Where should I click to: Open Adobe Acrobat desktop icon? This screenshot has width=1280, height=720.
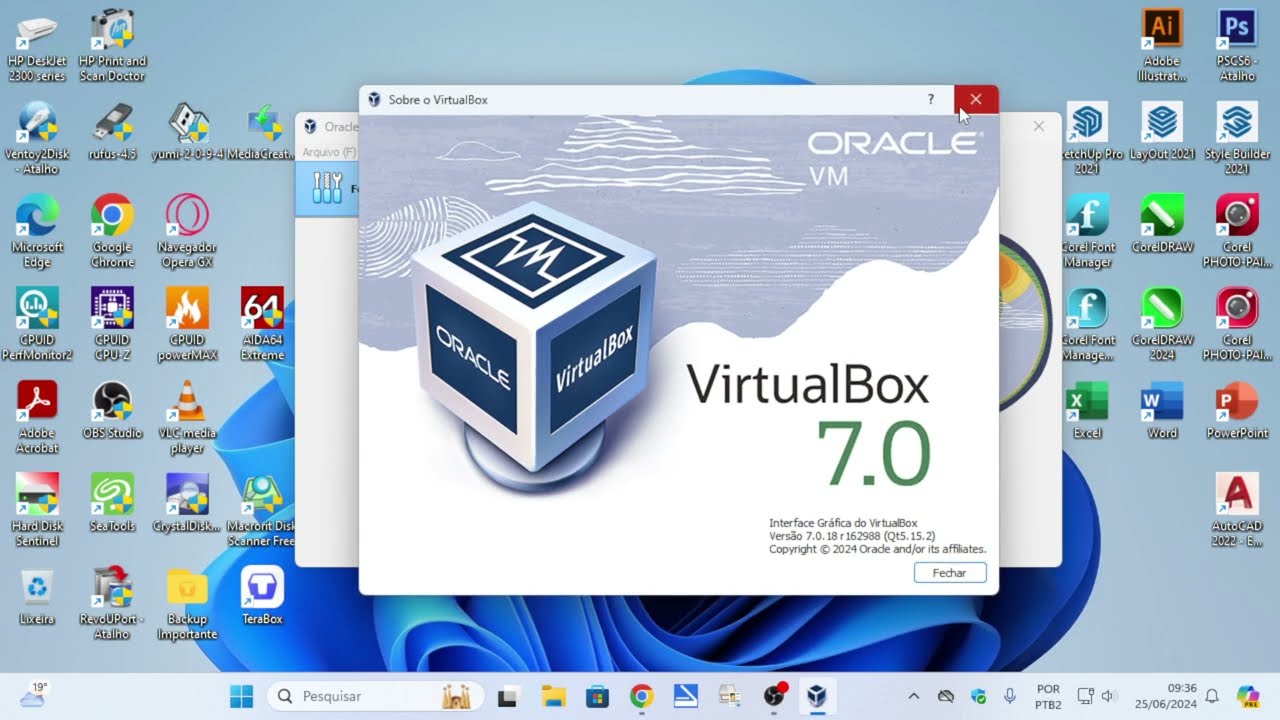[x=37, y=417]
